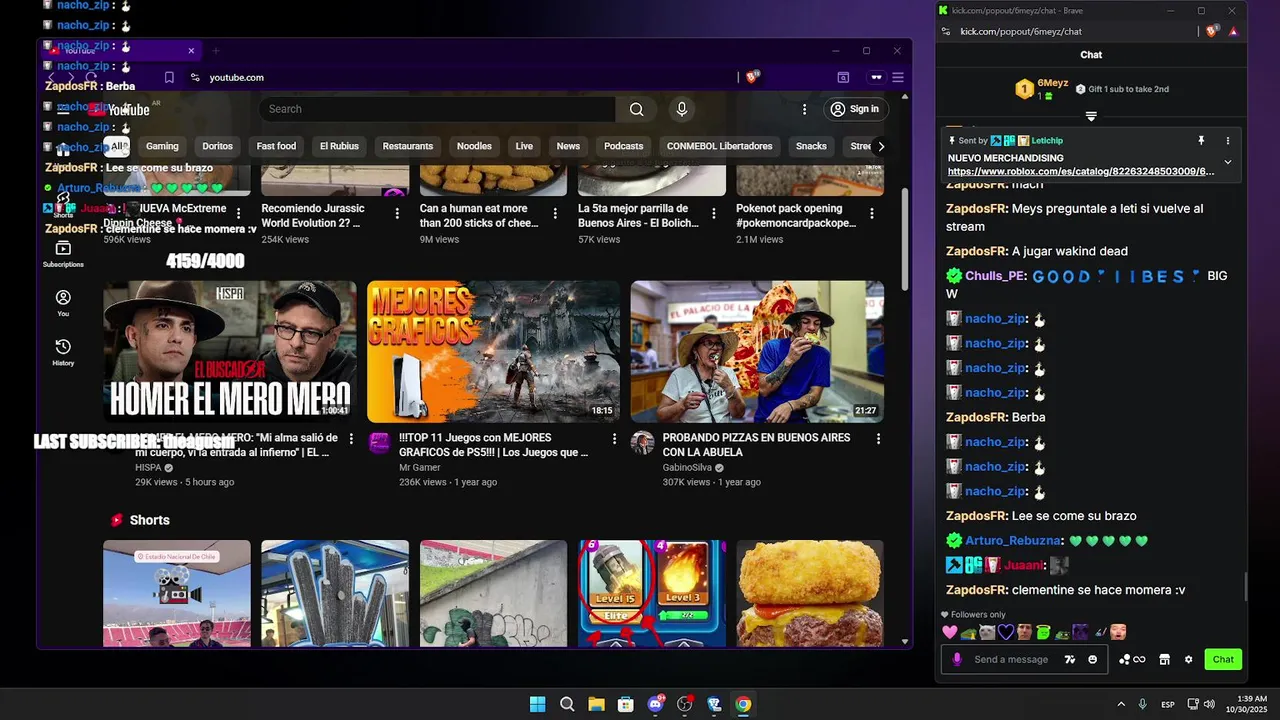Open Discord from the taskbar

655,704
